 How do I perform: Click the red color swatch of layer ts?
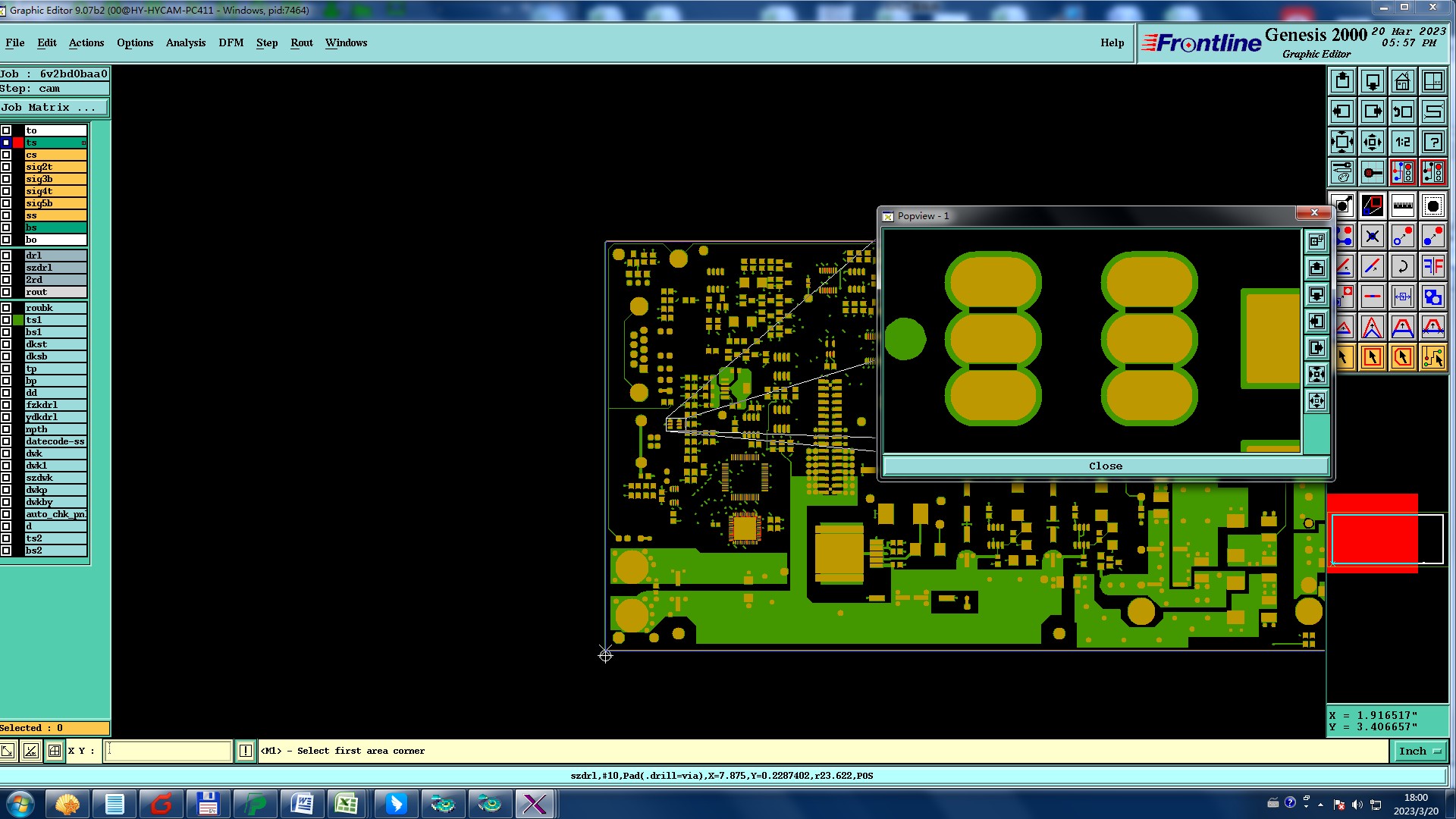[18, 143]
